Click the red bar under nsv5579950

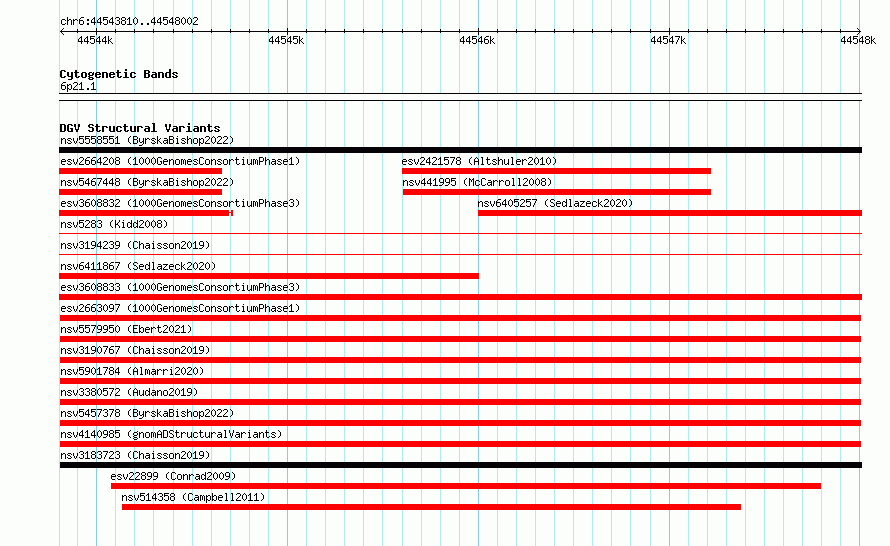click(x=460, y=339)
